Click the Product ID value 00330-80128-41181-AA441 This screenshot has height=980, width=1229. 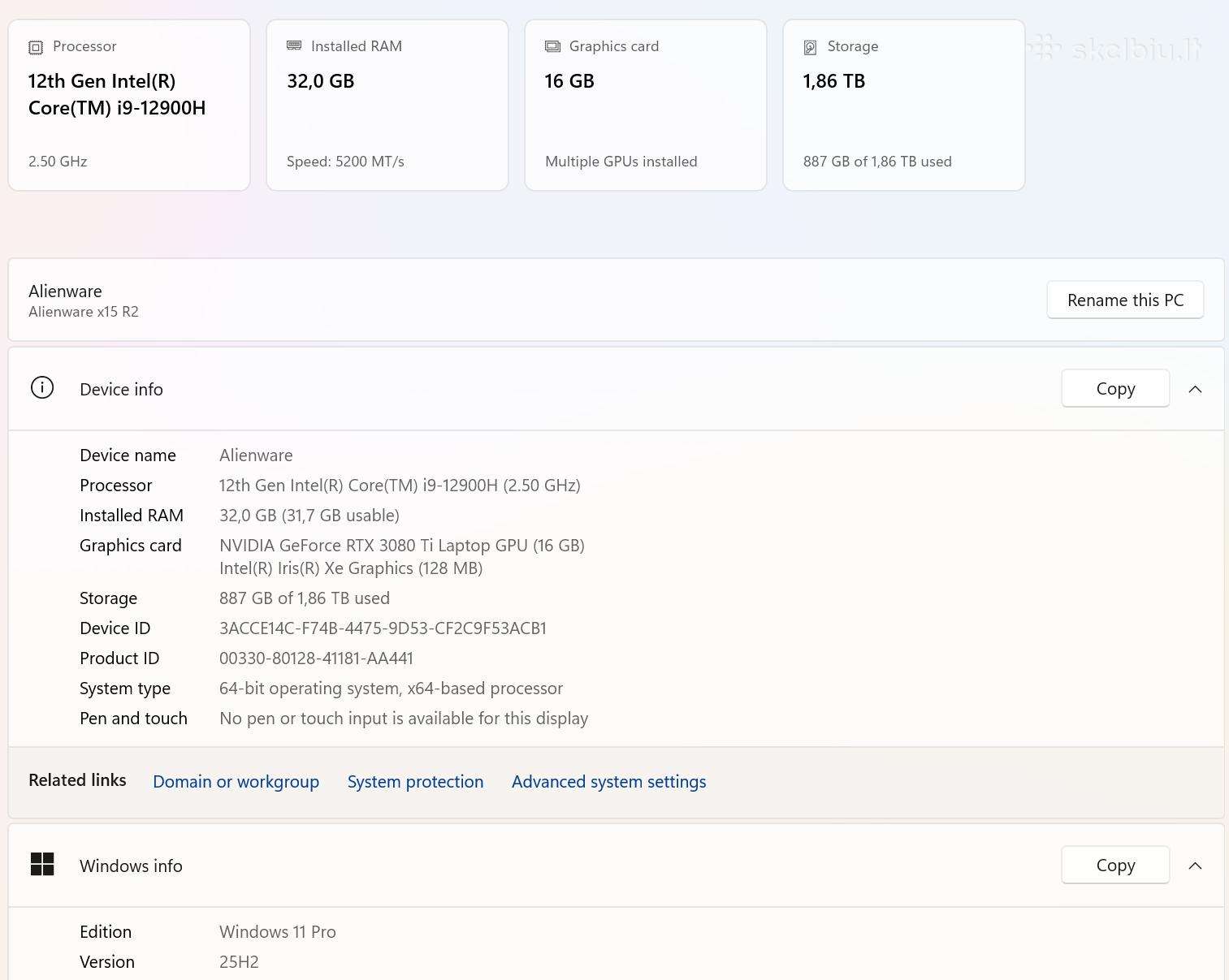(316, 658)
